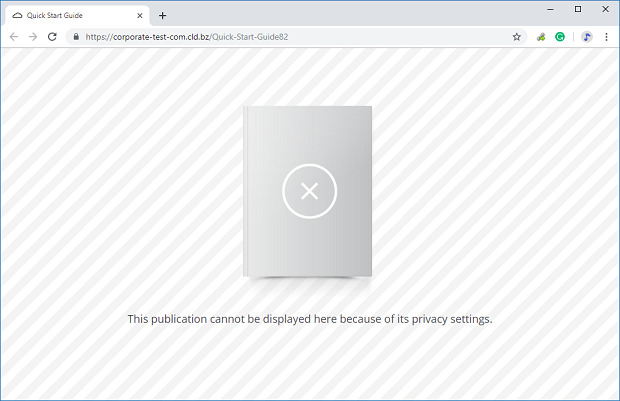Click the cloud favicon on the tab
This screenshot has width=620, height=401.
pyautogui.click(x=17, y=15)
